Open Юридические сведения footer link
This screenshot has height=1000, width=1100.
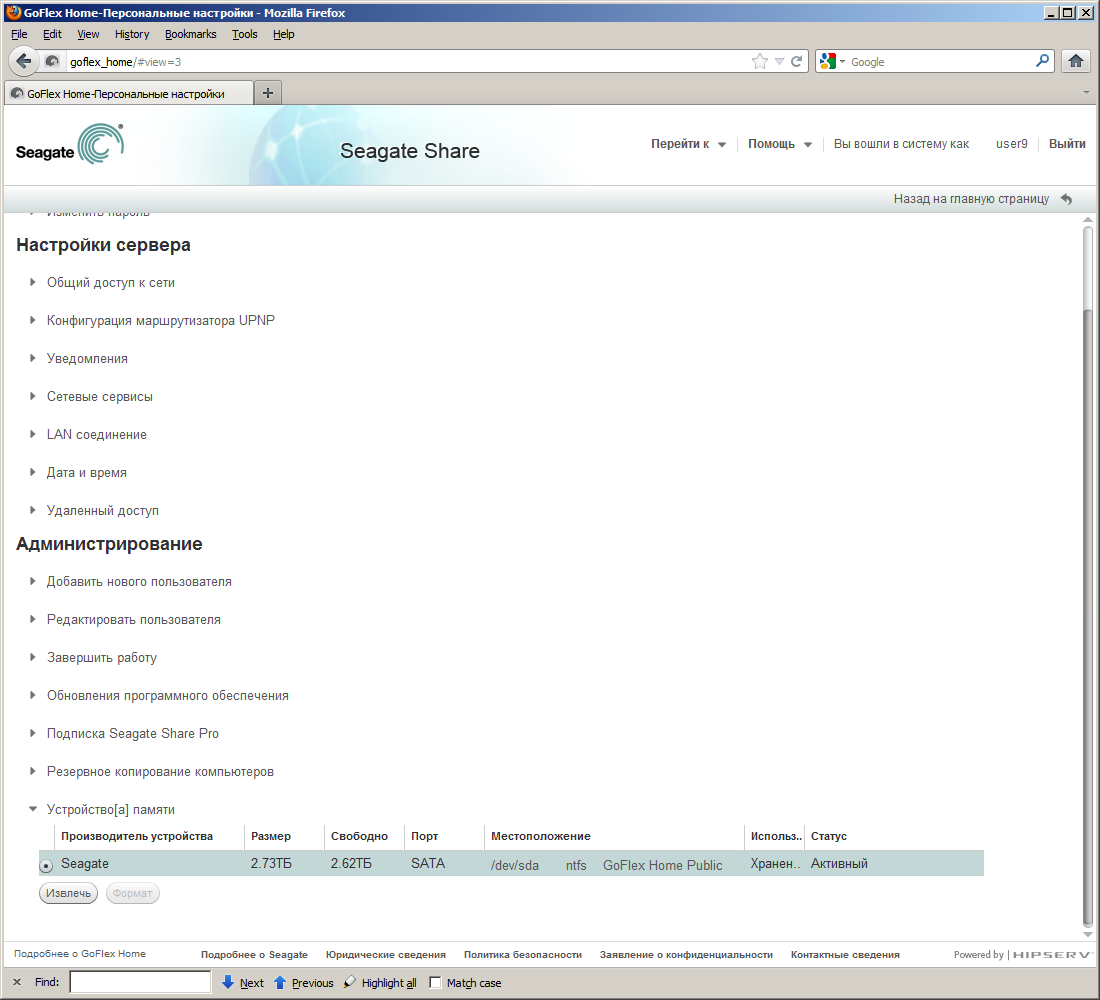tap(386, 954)
